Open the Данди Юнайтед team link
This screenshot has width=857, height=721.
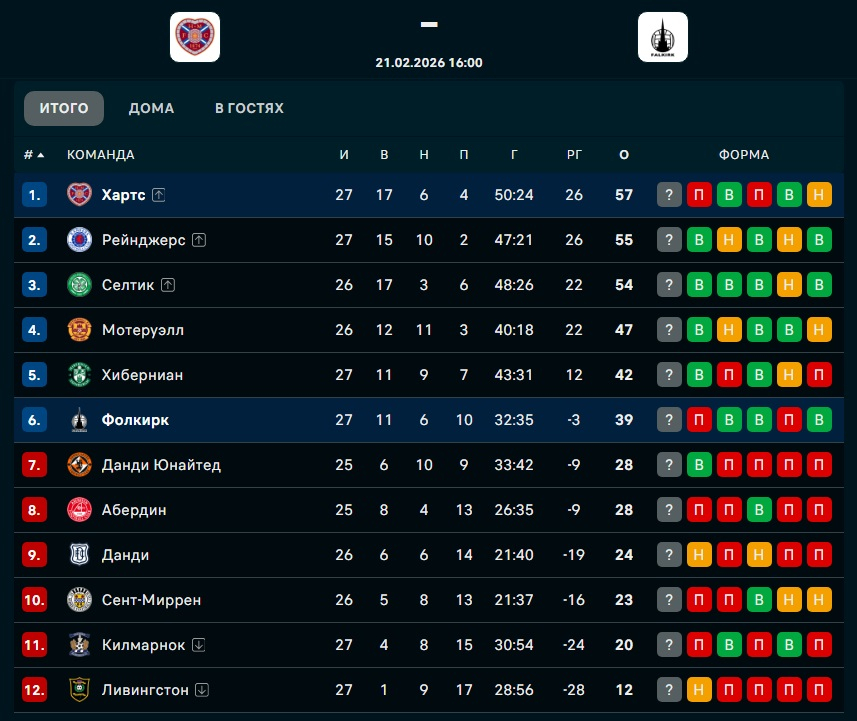pyautogui.click(x=161, y=465)
